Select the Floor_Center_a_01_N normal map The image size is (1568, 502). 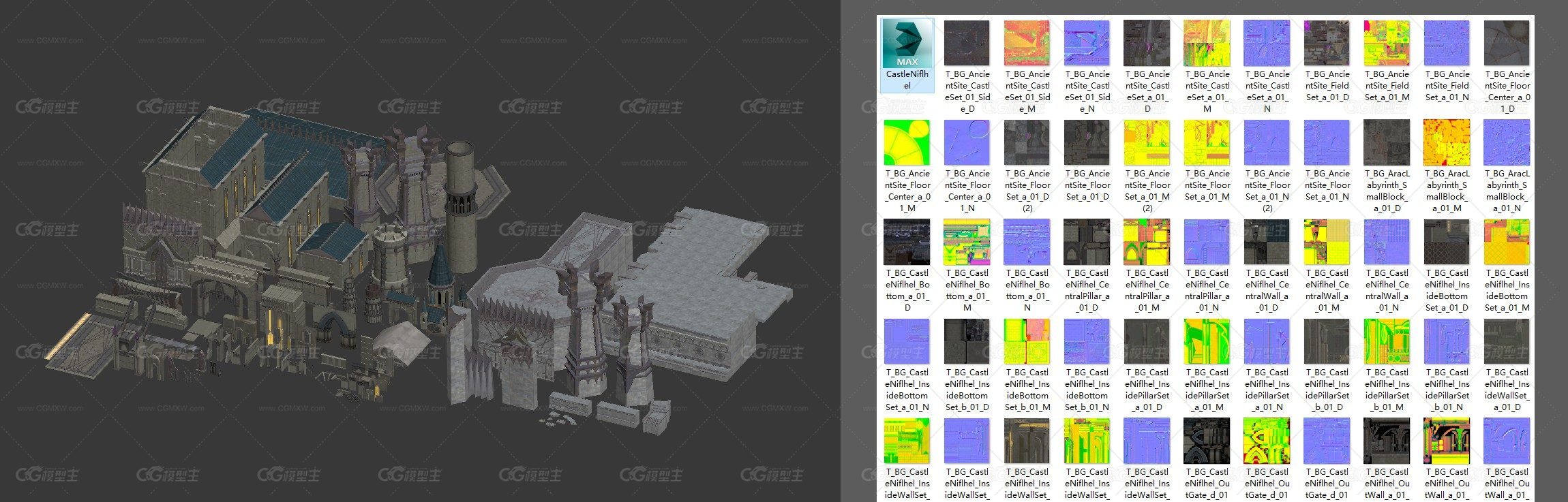click(x=967, y=143)
